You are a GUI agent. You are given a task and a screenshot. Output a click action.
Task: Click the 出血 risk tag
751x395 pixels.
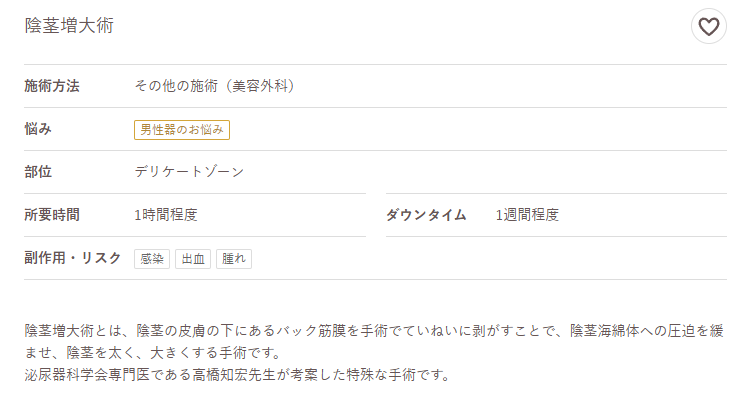click(x=193, y=259)
